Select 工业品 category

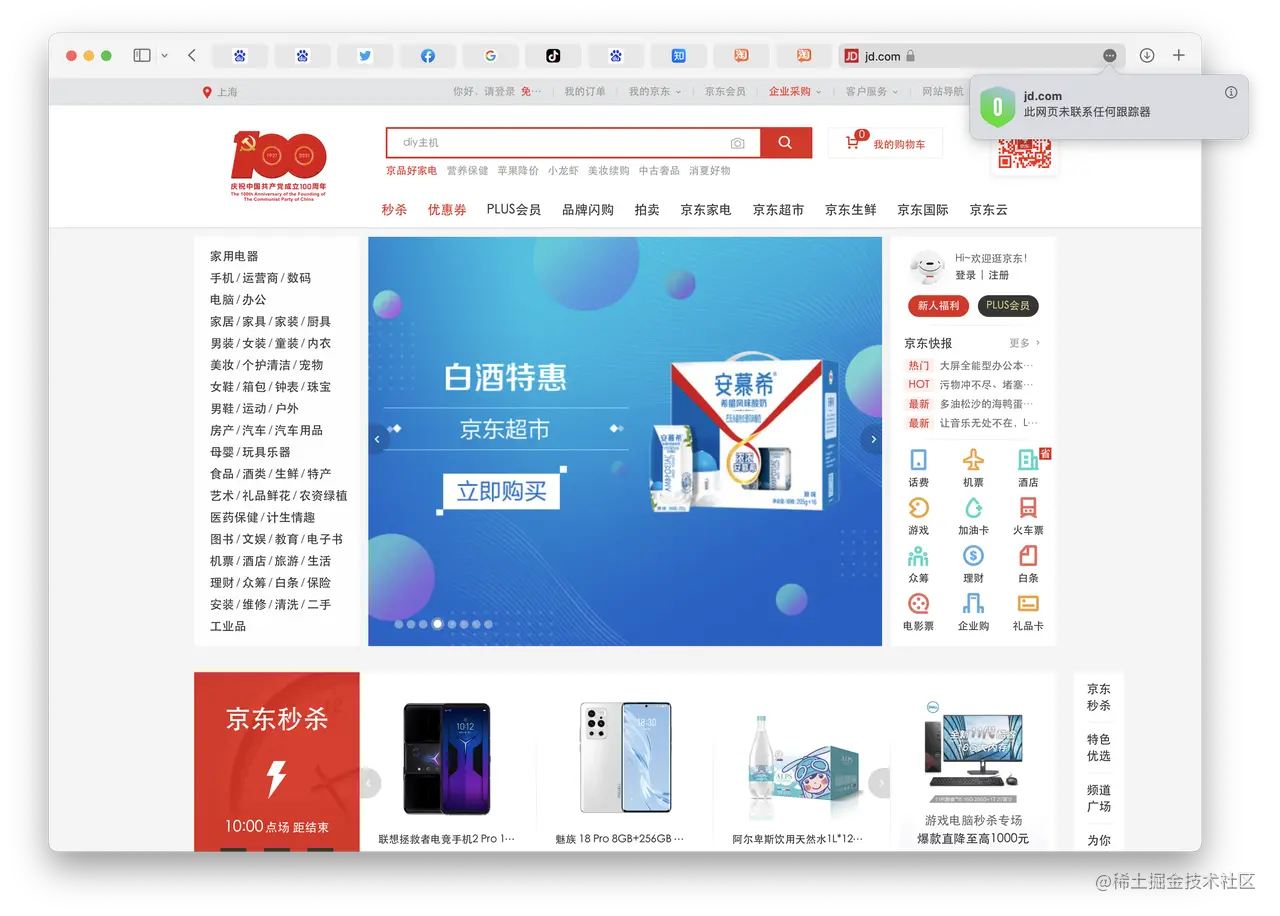228,626
